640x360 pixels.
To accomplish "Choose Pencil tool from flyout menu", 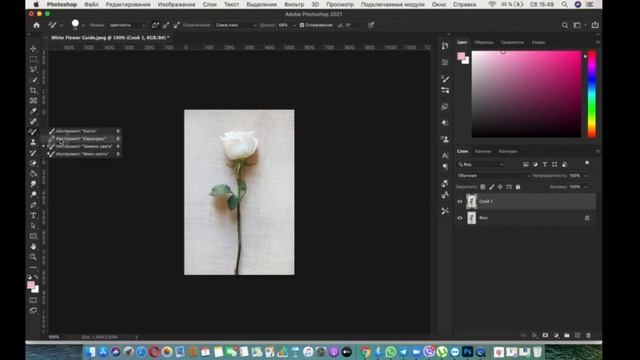I will [x=80, y=139].
